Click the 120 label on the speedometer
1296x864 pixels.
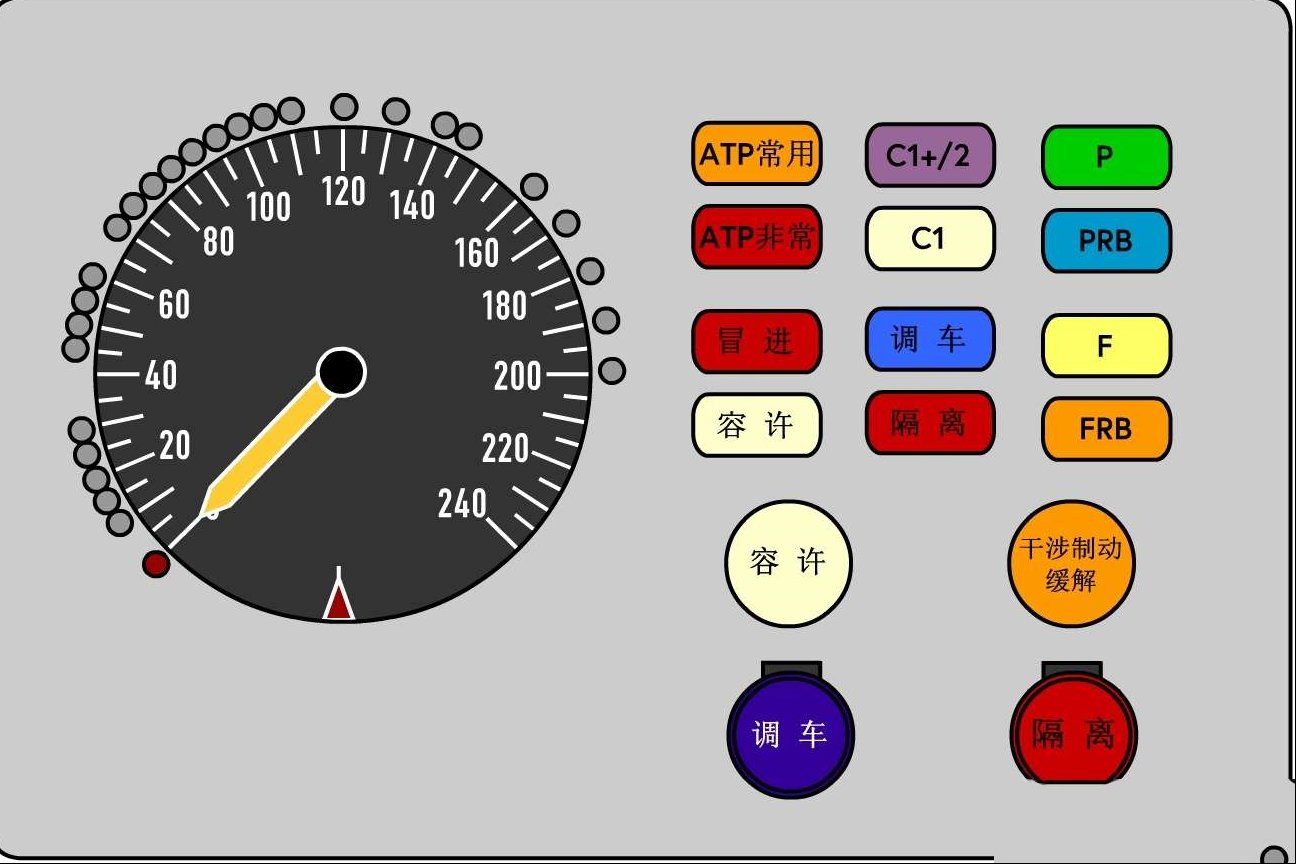tap(343, 192)
